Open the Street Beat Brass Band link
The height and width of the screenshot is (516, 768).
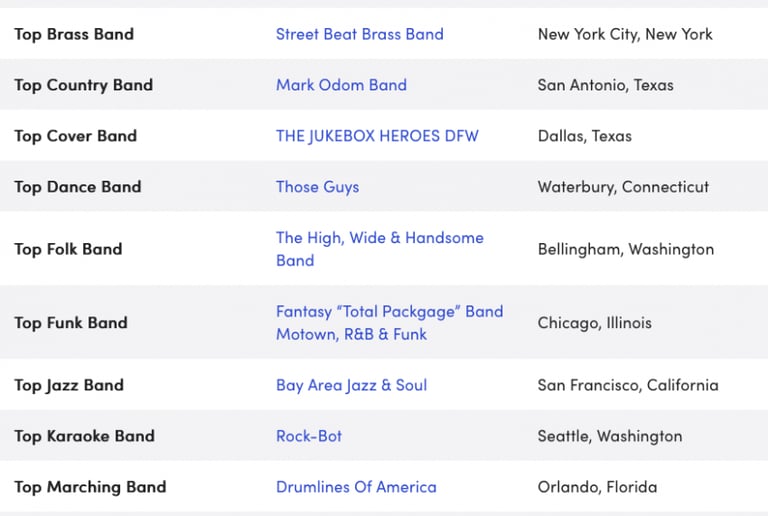(359, 34)
